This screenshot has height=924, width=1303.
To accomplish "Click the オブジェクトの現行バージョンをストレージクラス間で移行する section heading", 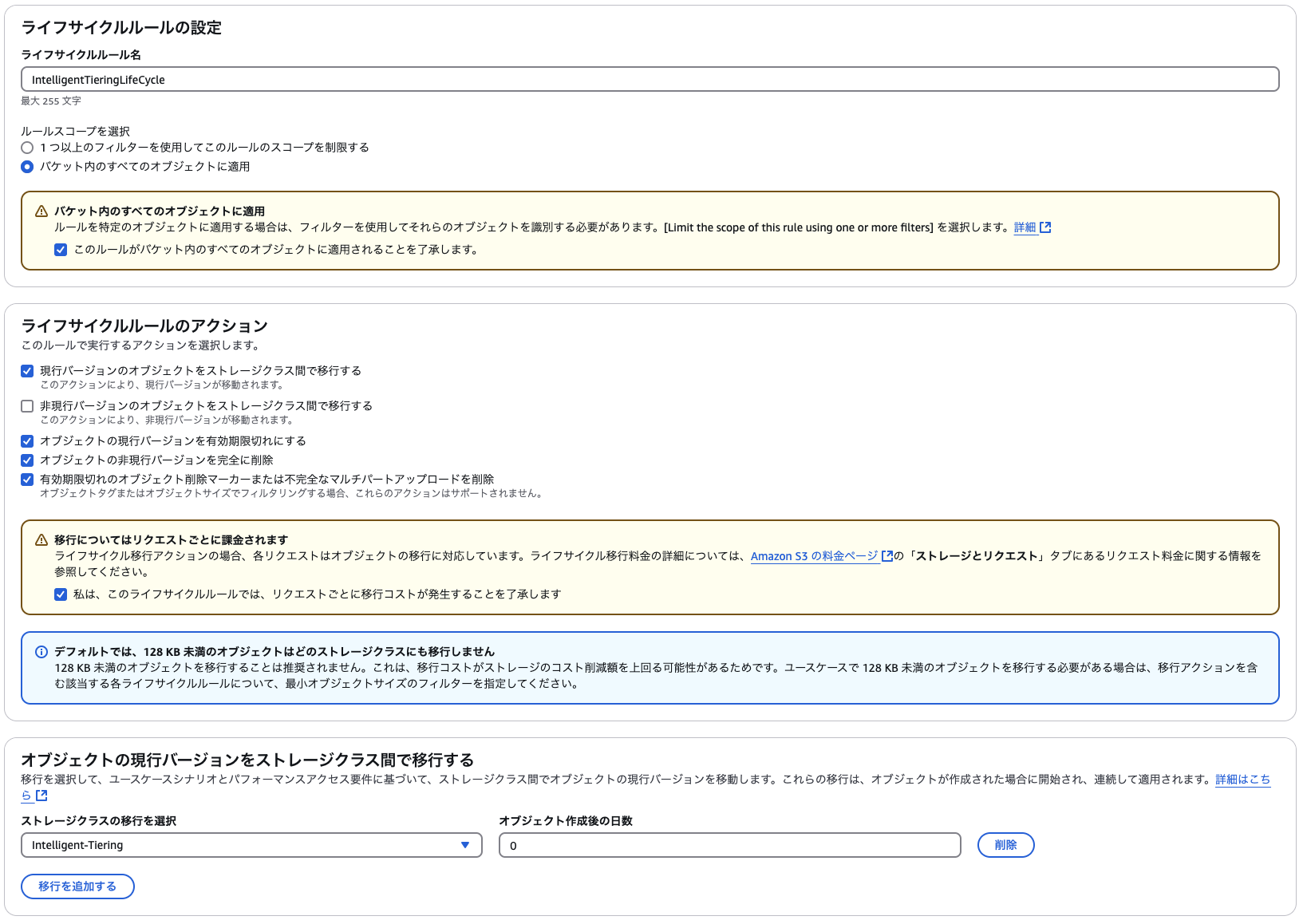I will (x=247, y=760).
